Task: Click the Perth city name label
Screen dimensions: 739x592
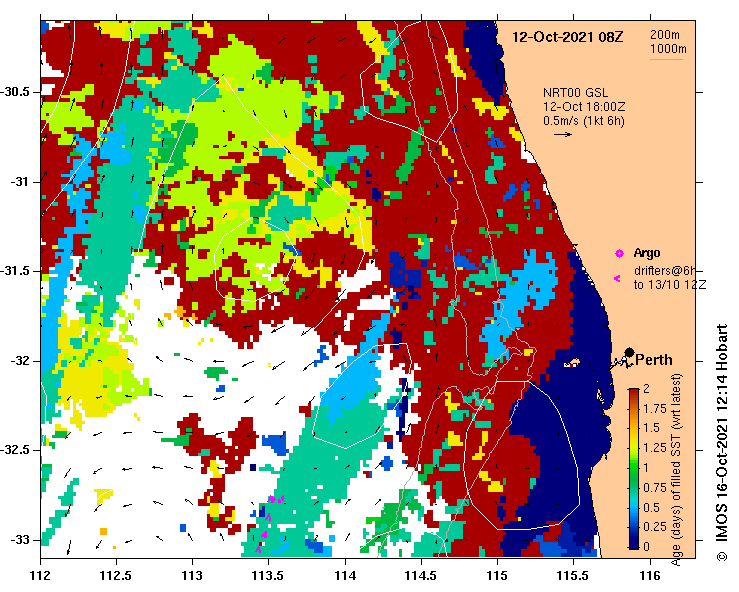Action: 654,360
